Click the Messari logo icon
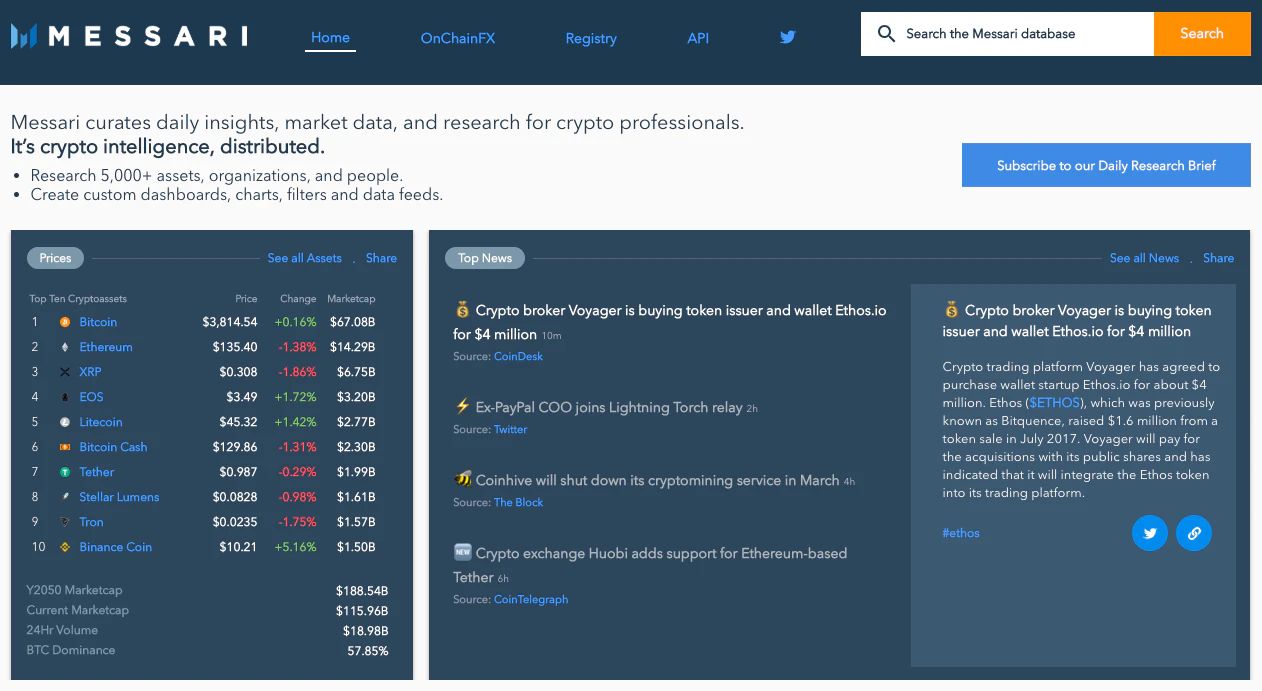Viewport: 1262px width, 691px height. pyautogui.click(x=24, y=37)
